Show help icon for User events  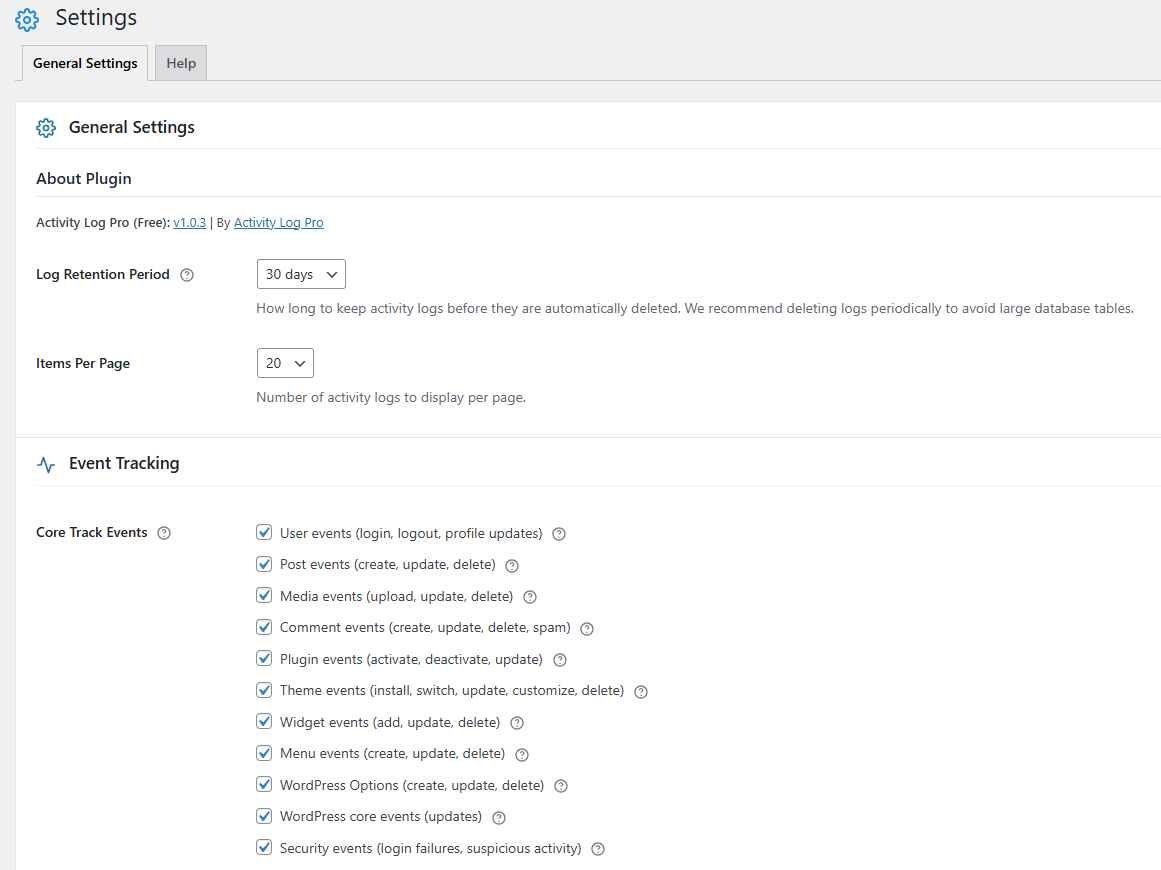pyautogui.click(x=559, y=534)
